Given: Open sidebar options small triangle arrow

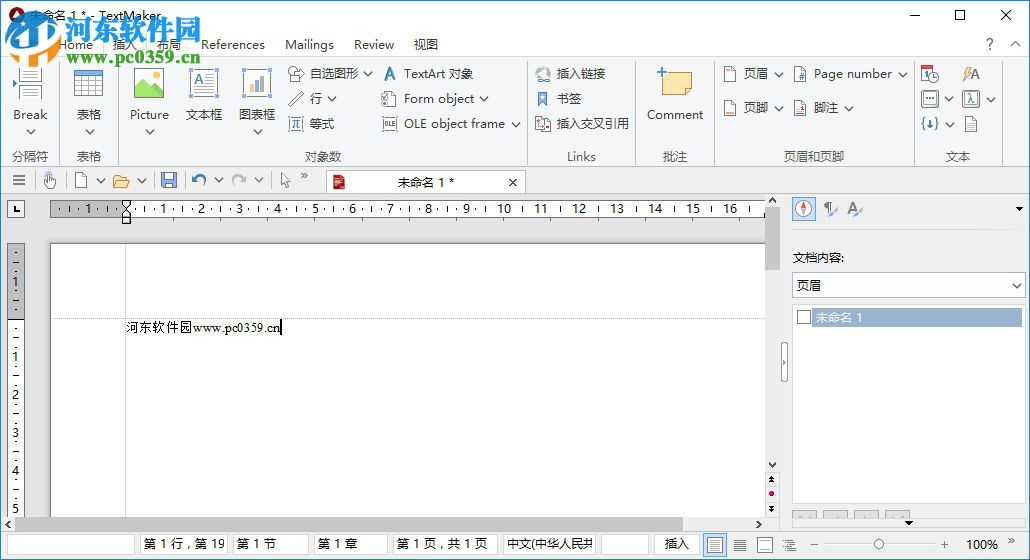Looking at the screenshot, I should pos(1019,209).
